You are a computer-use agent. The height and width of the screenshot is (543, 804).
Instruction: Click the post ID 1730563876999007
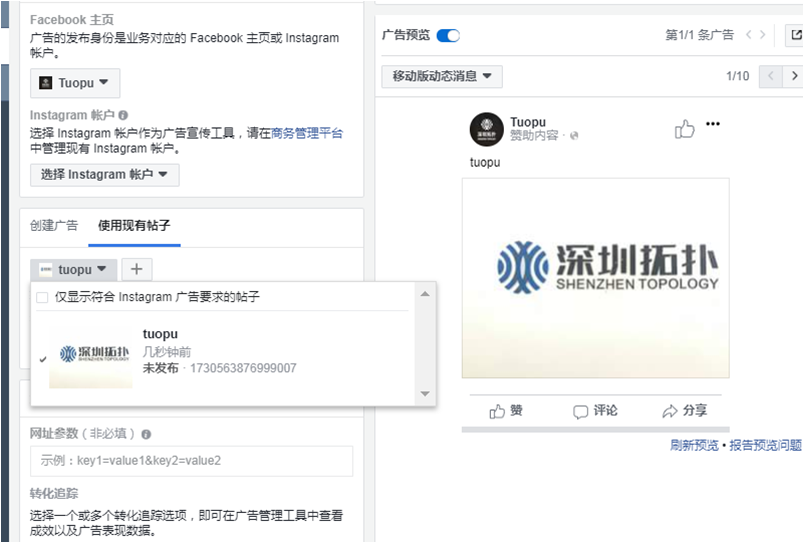point(243,368)
